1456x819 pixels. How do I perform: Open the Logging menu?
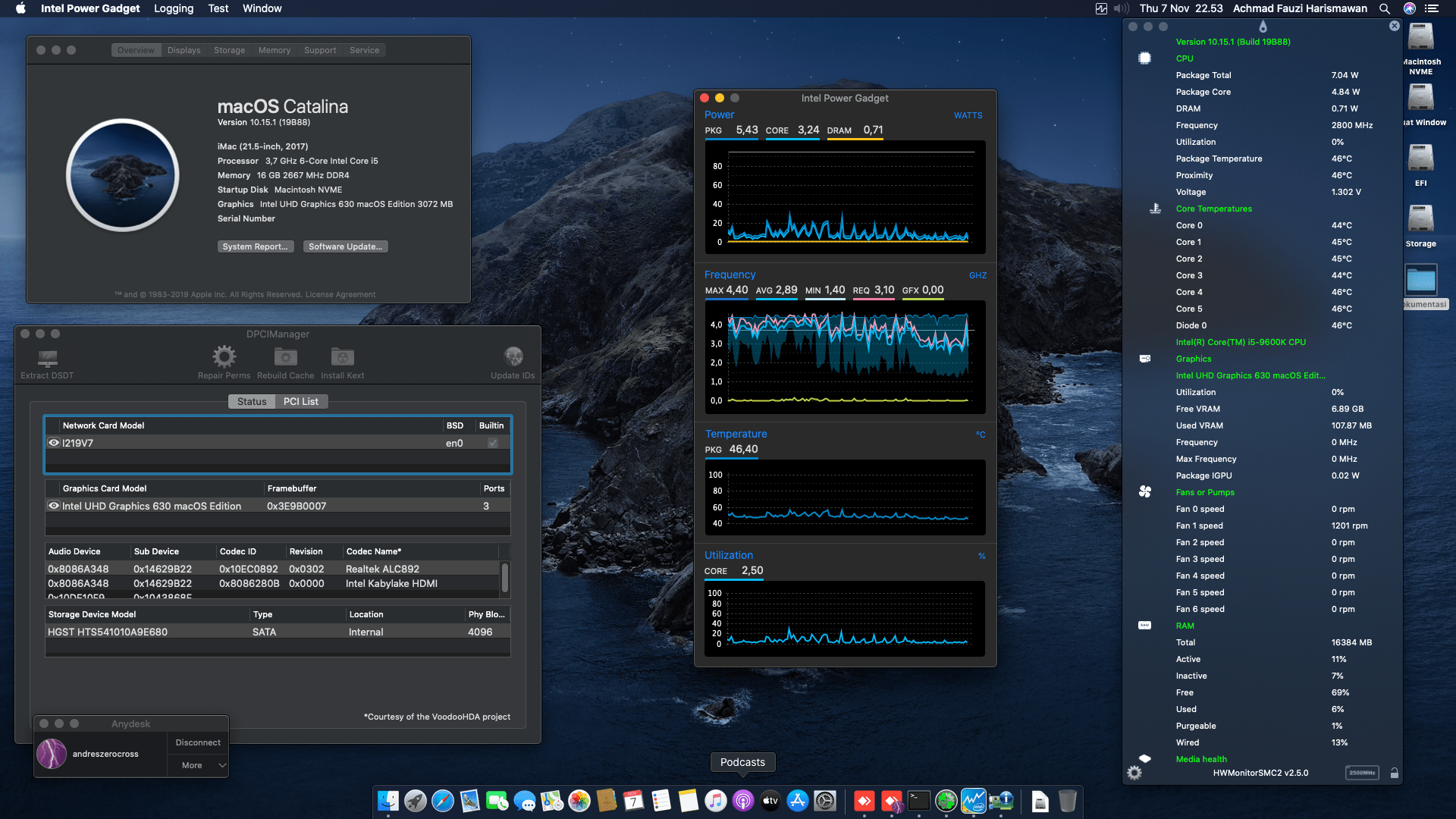point(173,8)
